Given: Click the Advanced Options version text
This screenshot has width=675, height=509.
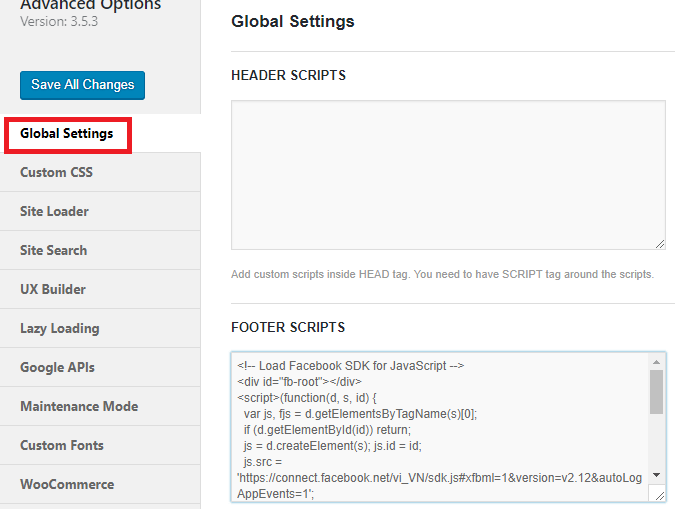Looking at the screenshot, I should [59, 22].
